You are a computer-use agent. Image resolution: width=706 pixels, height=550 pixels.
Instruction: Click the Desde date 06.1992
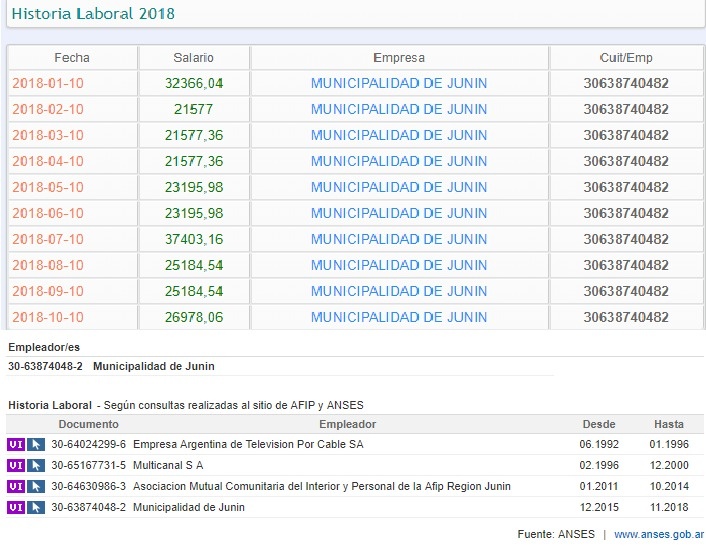pos(599,445)
